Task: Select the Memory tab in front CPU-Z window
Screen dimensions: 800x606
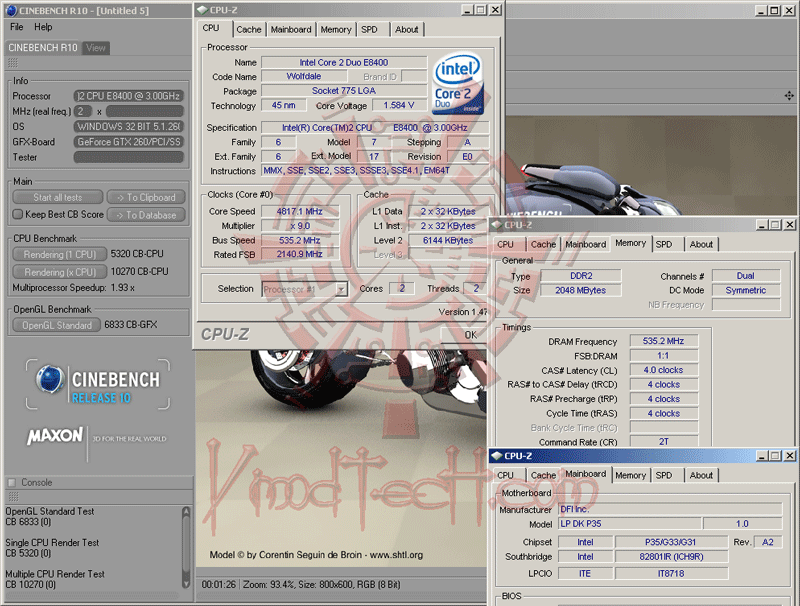Action: pyautogui.click(x=336, y=30)
